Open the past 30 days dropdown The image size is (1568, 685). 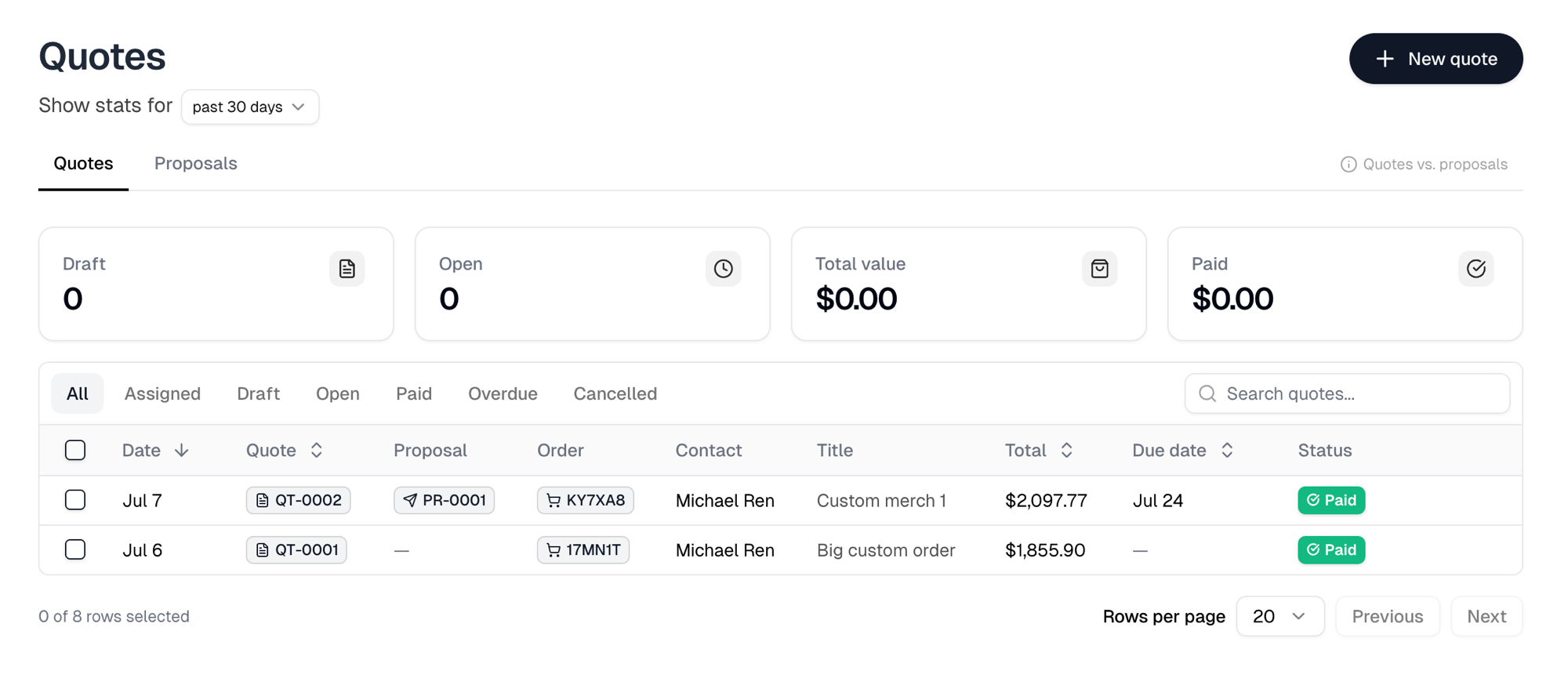tap(250, 107)
